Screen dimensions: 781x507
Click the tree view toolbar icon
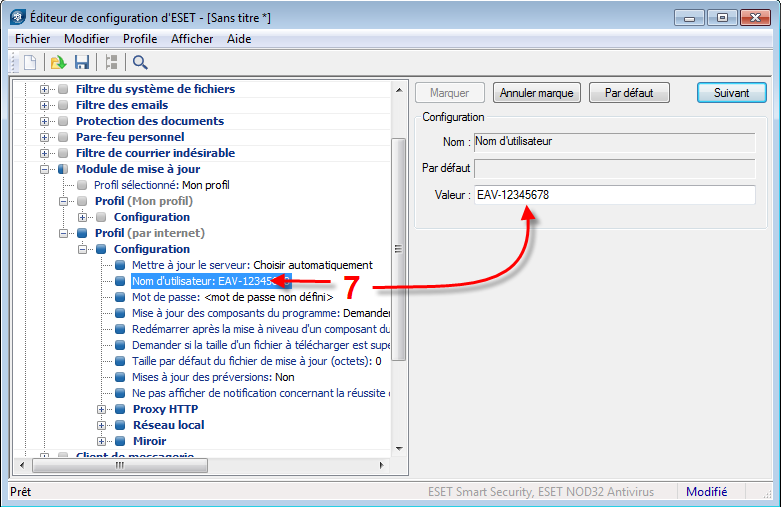(111, 62)
